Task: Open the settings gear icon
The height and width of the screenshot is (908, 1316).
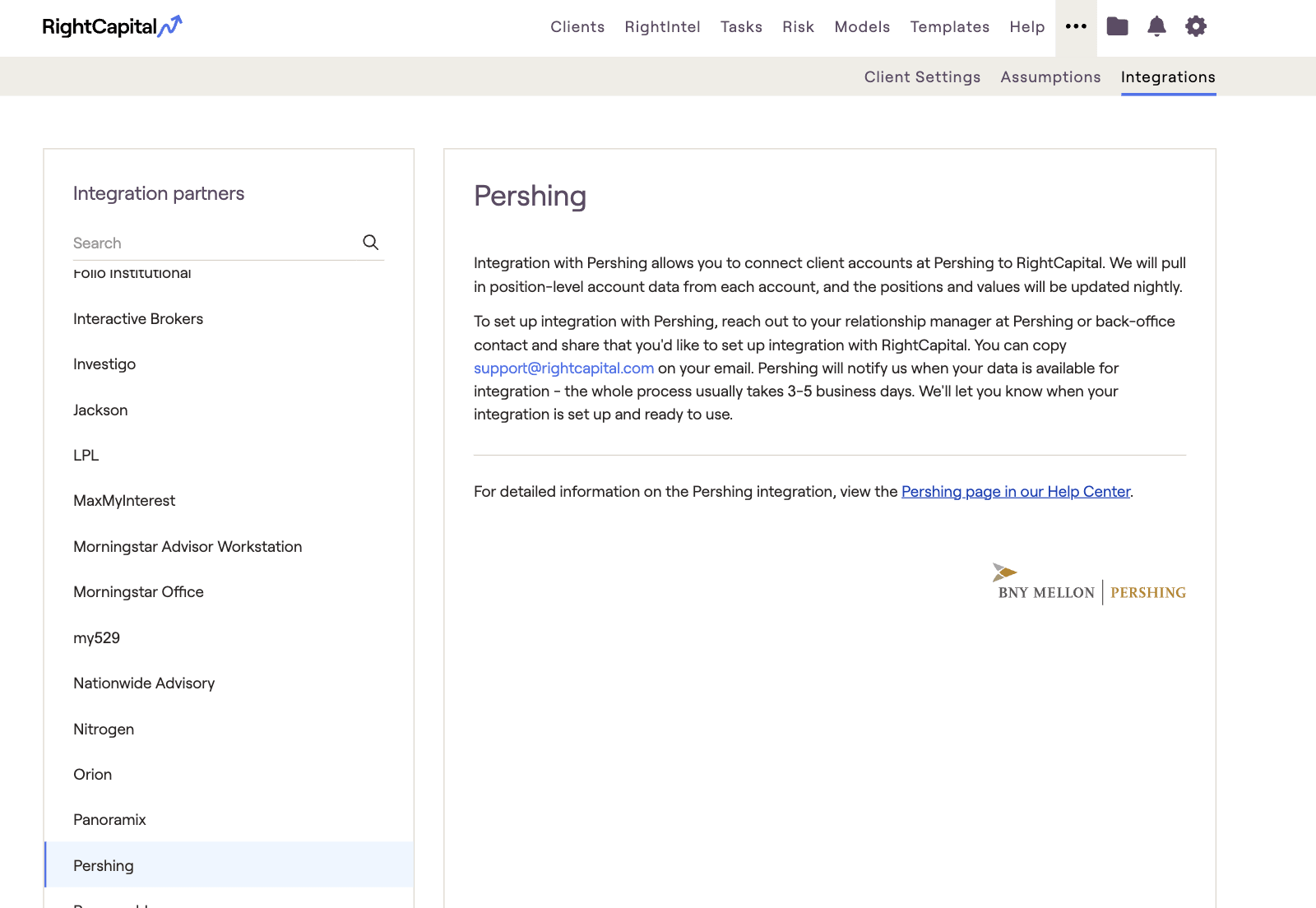Action: pos(1196,26)
